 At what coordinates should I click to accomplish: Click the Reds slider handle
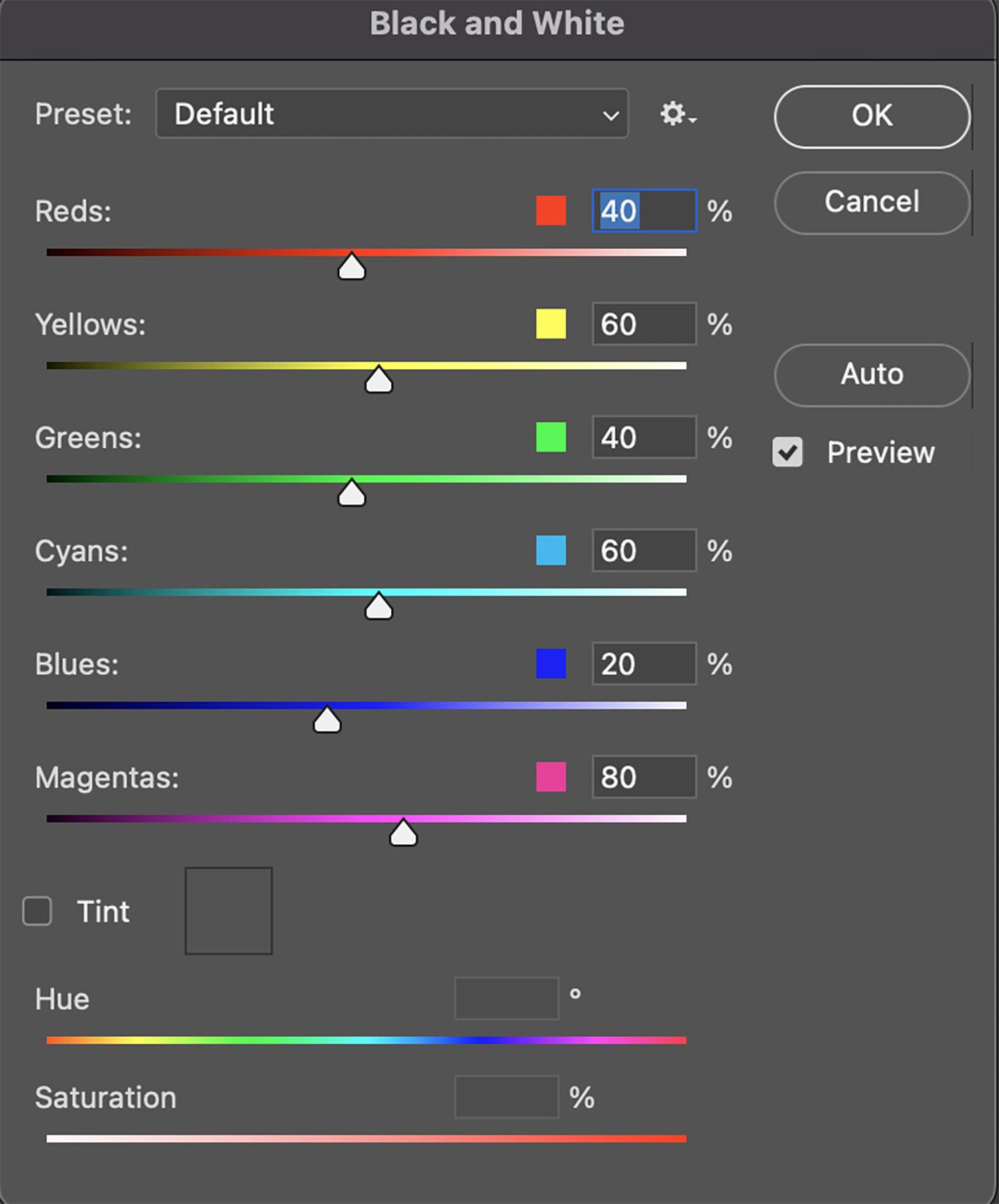352,267
